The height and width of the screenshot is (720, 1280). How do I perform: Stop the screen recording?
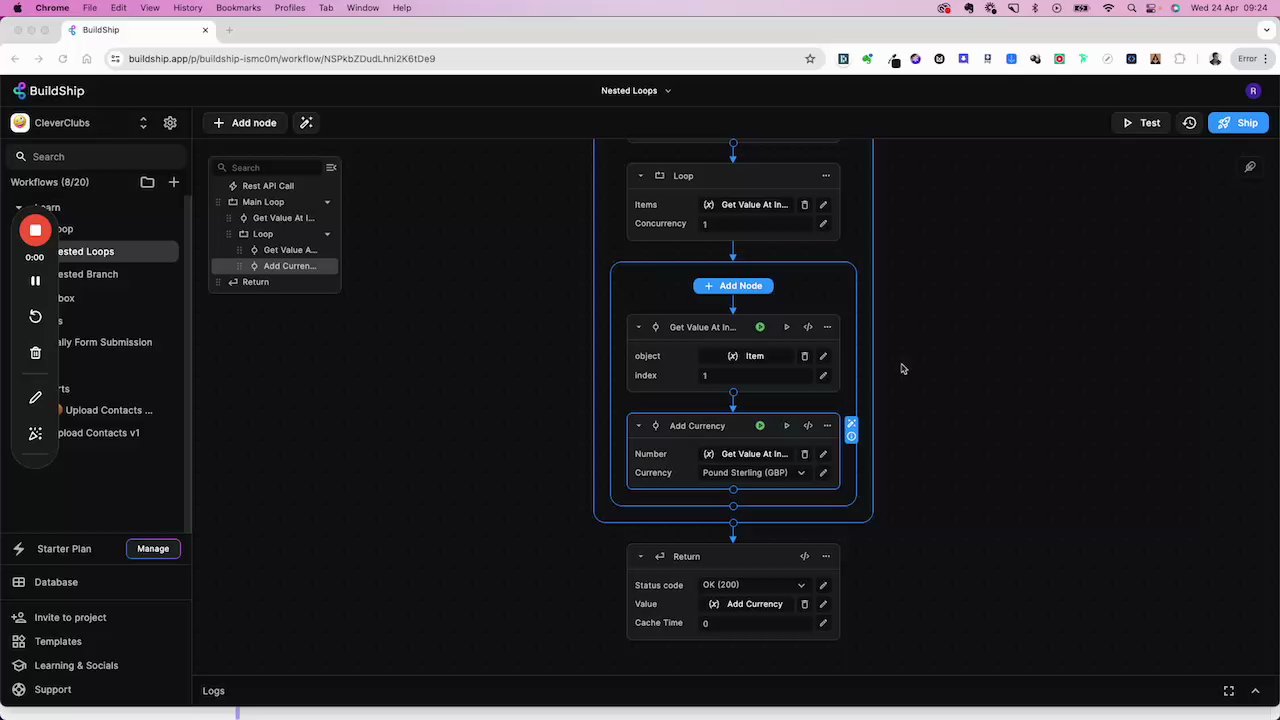pyautogui.click(x=35, y=230)
